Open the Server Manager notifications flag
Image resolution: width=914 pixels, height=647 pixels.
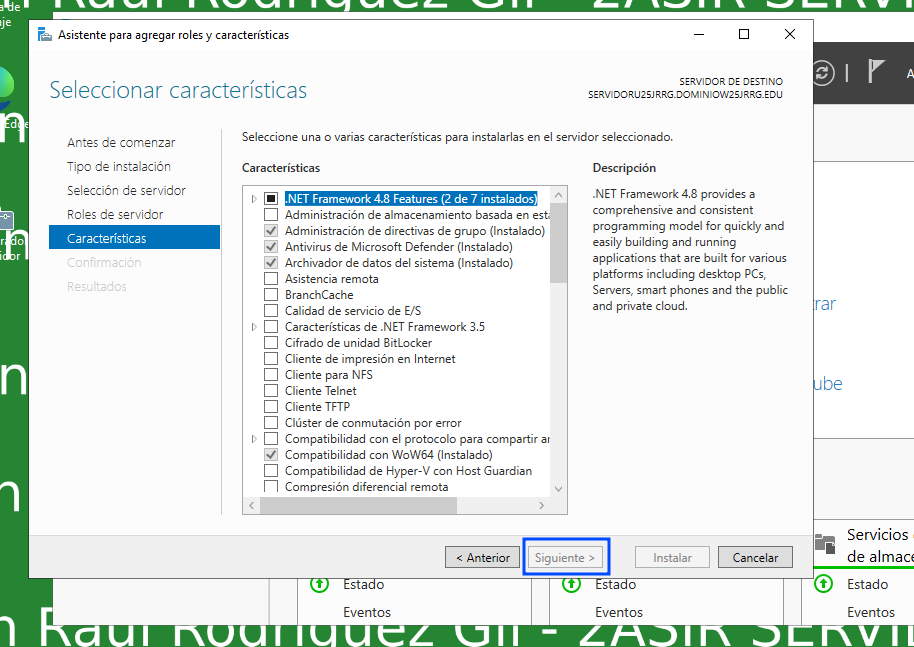[876, 72]
